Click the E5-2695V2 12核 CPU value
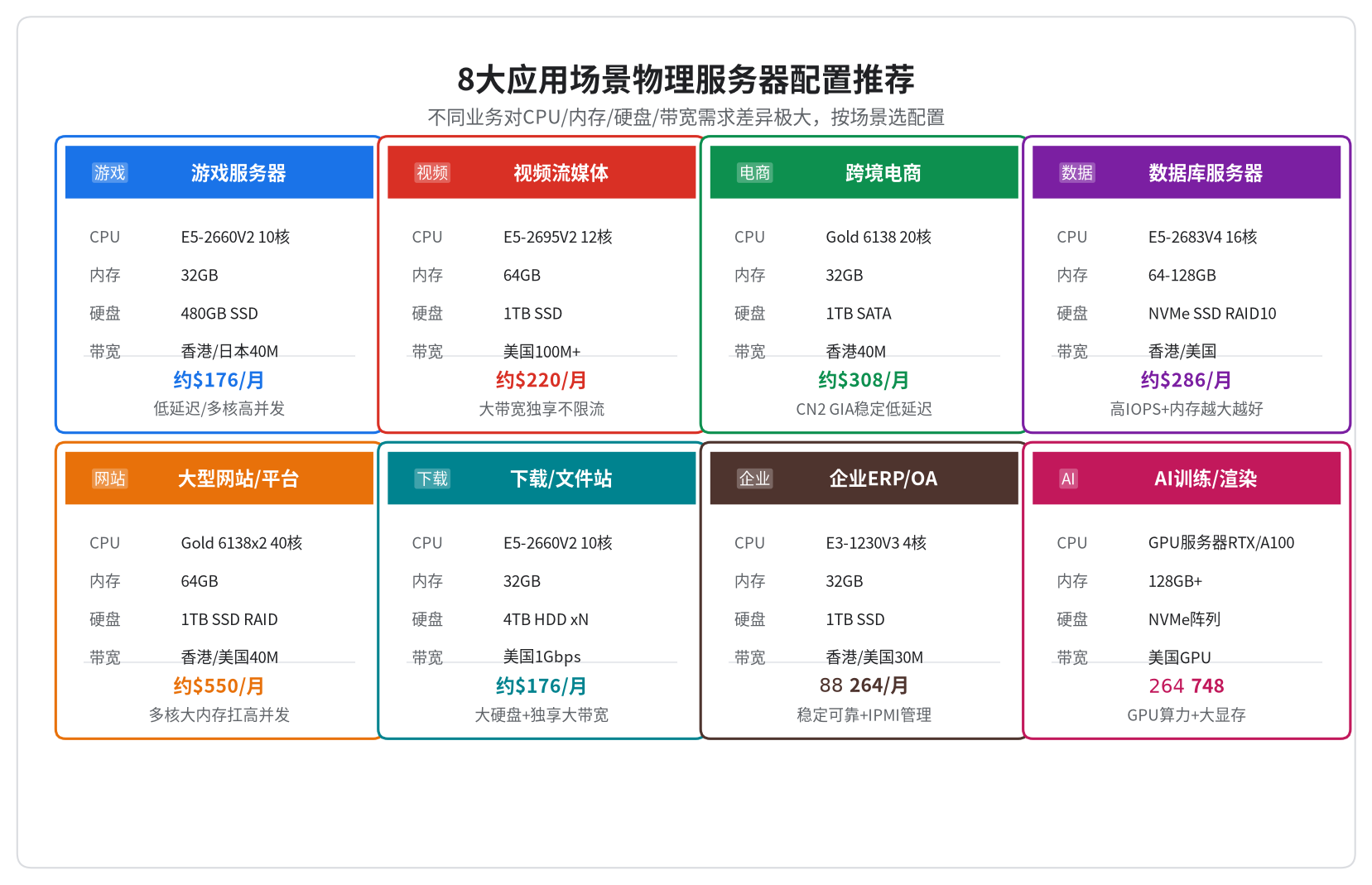 pos(557,237)
